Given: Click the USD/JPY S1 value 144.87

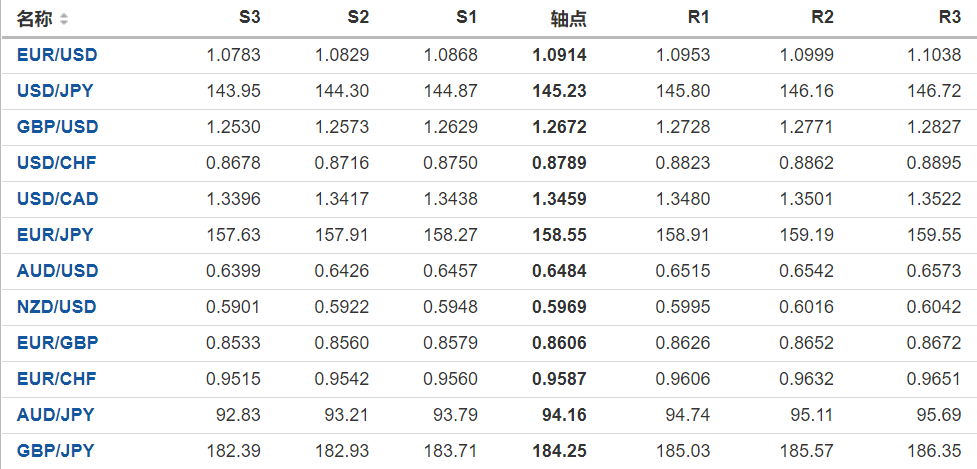Looking at the screenshot, I should click(451, 91).
